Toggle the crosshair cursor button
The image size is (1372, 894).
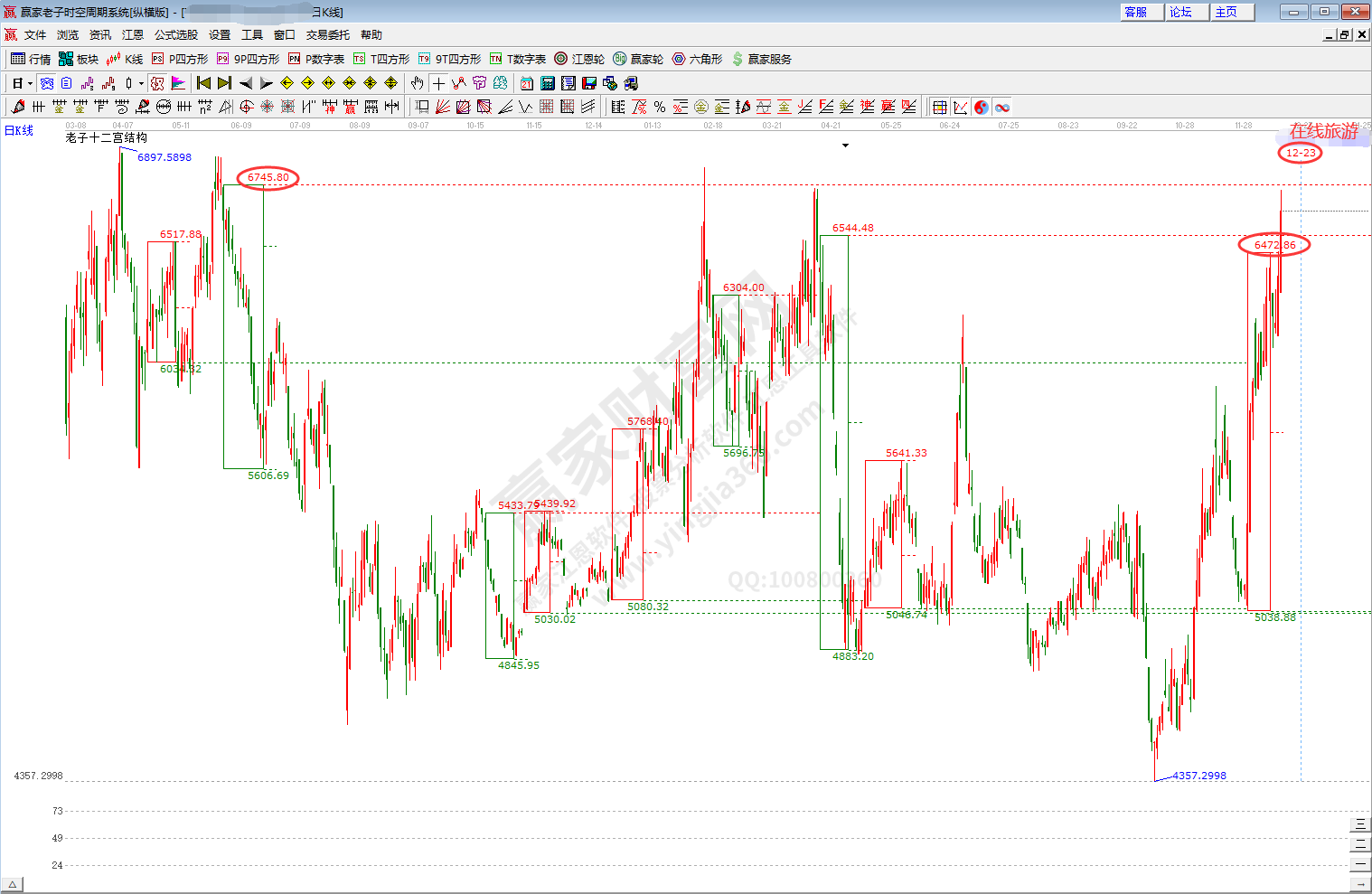(x=438, y=83)
